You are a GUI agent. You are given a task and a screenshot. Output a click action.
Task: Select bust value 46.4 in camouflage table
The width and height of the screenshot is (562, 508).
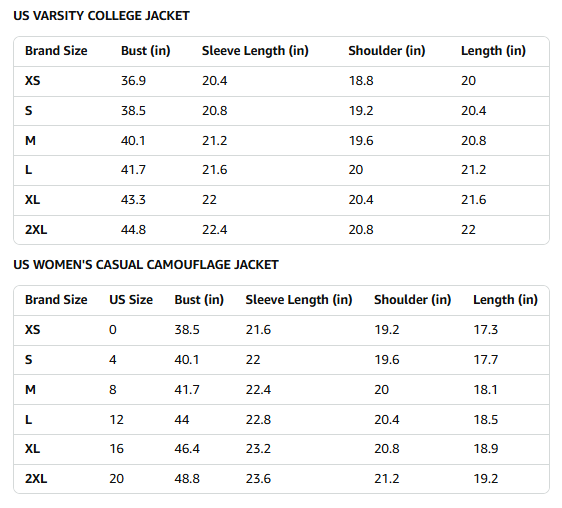[x=187, y=448]
